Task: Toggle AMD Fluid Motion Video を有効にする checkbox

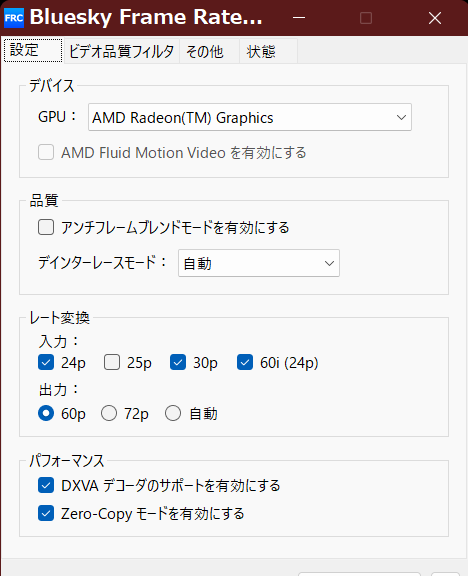Action: [x=46, y=152]
